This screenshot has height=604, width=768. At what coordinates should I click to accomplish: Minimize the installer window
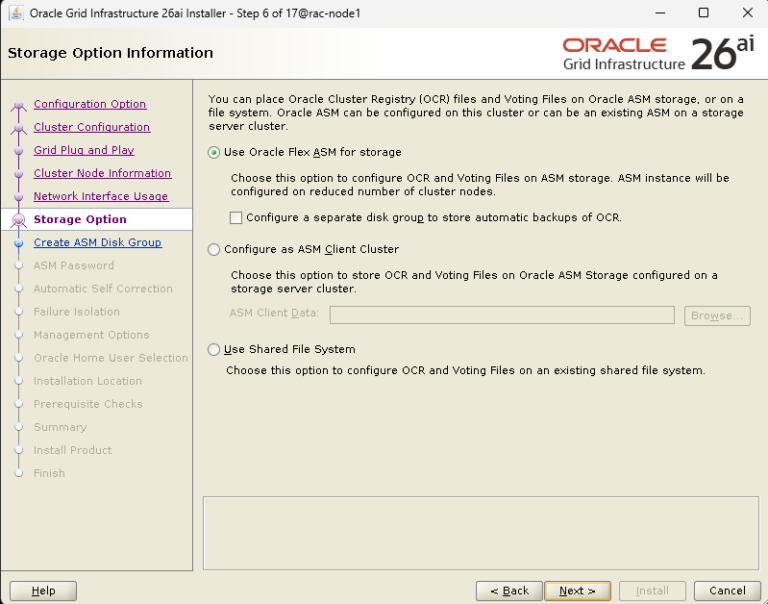(x=660, y=13)
